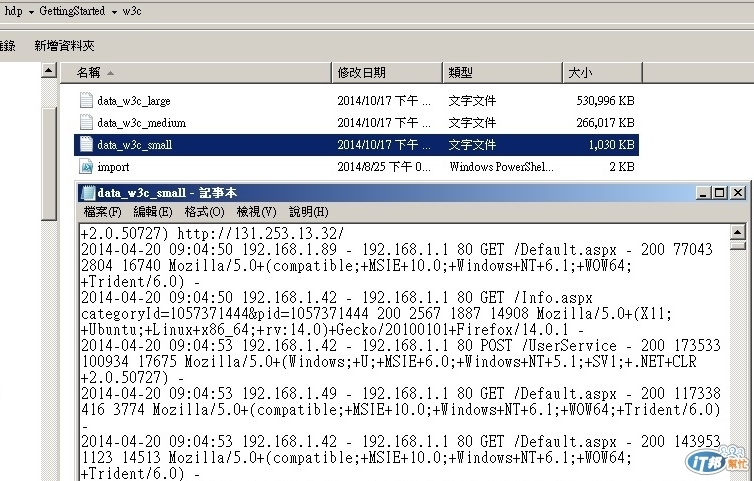Select the import file name
The height and width of the screenshot is (481, 754).
(113, 167)
